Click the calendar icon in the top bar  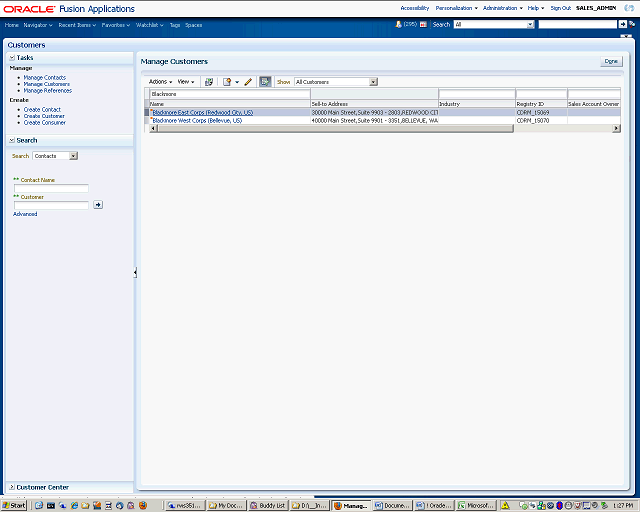click(423, 24)
